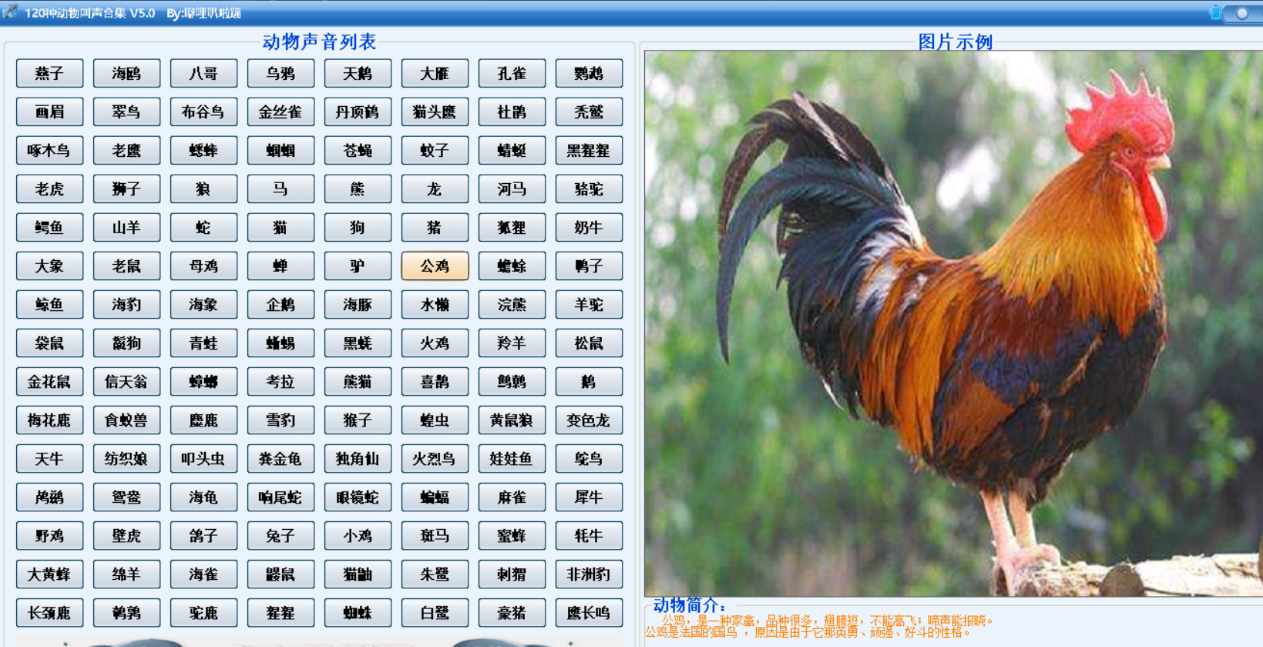Click the rooster picture in preview panel
The height and width of the screenshot is (647, 1263).
click(952, 322)
